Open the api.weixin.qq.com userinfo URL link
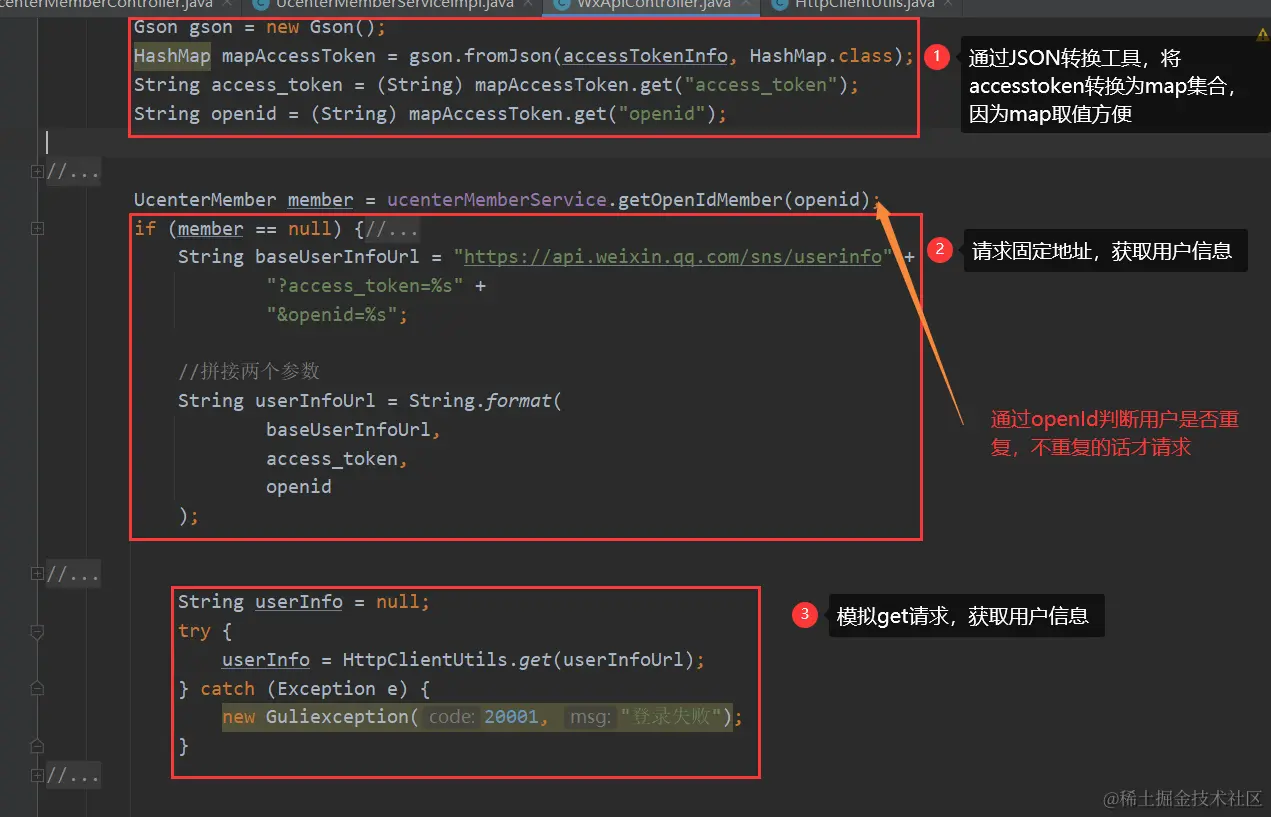 (x=673, y=257)
